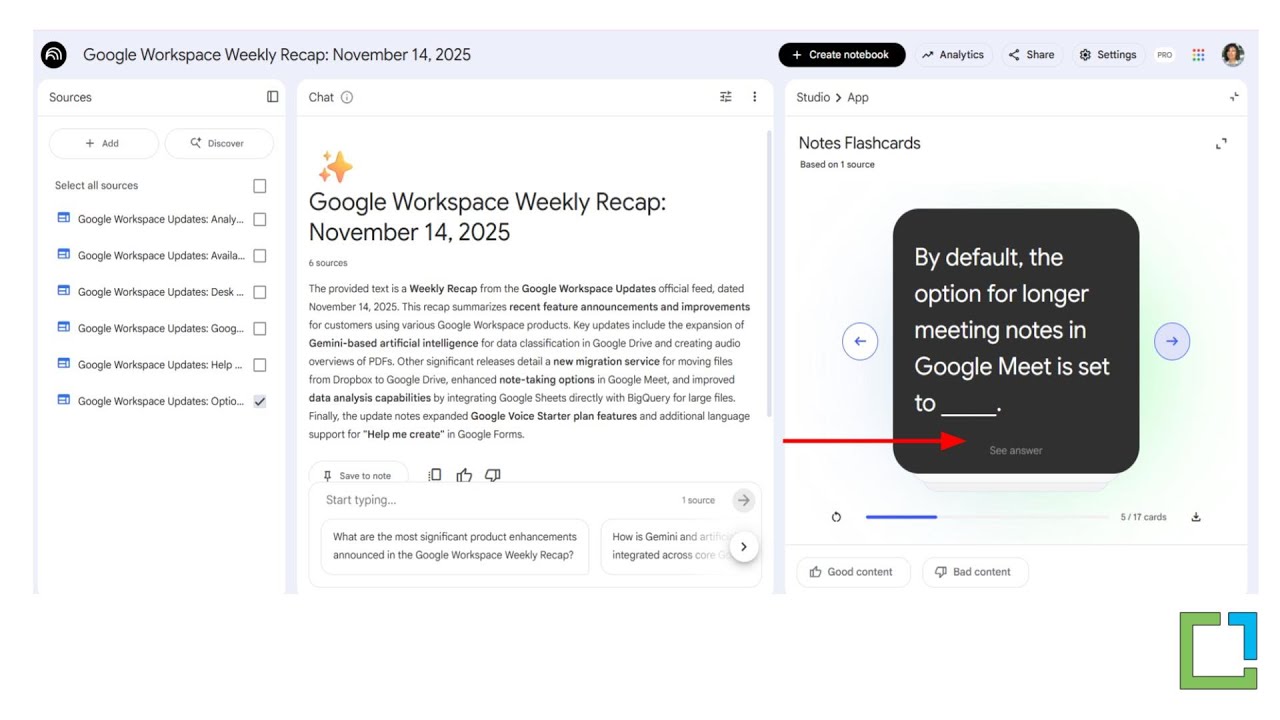Open Google Workspace Updates: Availa... source row
This screenshot has width=1280, height=720.
(162, 256)
